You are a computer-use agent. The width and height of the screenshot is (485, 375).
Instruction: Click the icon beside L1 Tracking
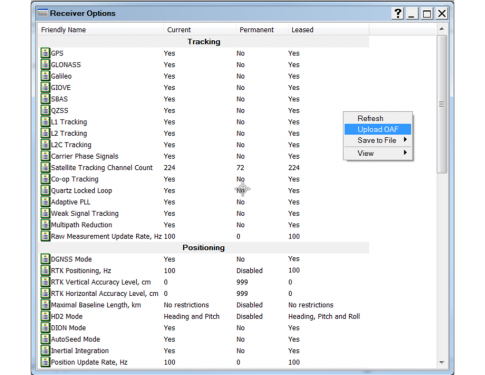tap(45, 122)
